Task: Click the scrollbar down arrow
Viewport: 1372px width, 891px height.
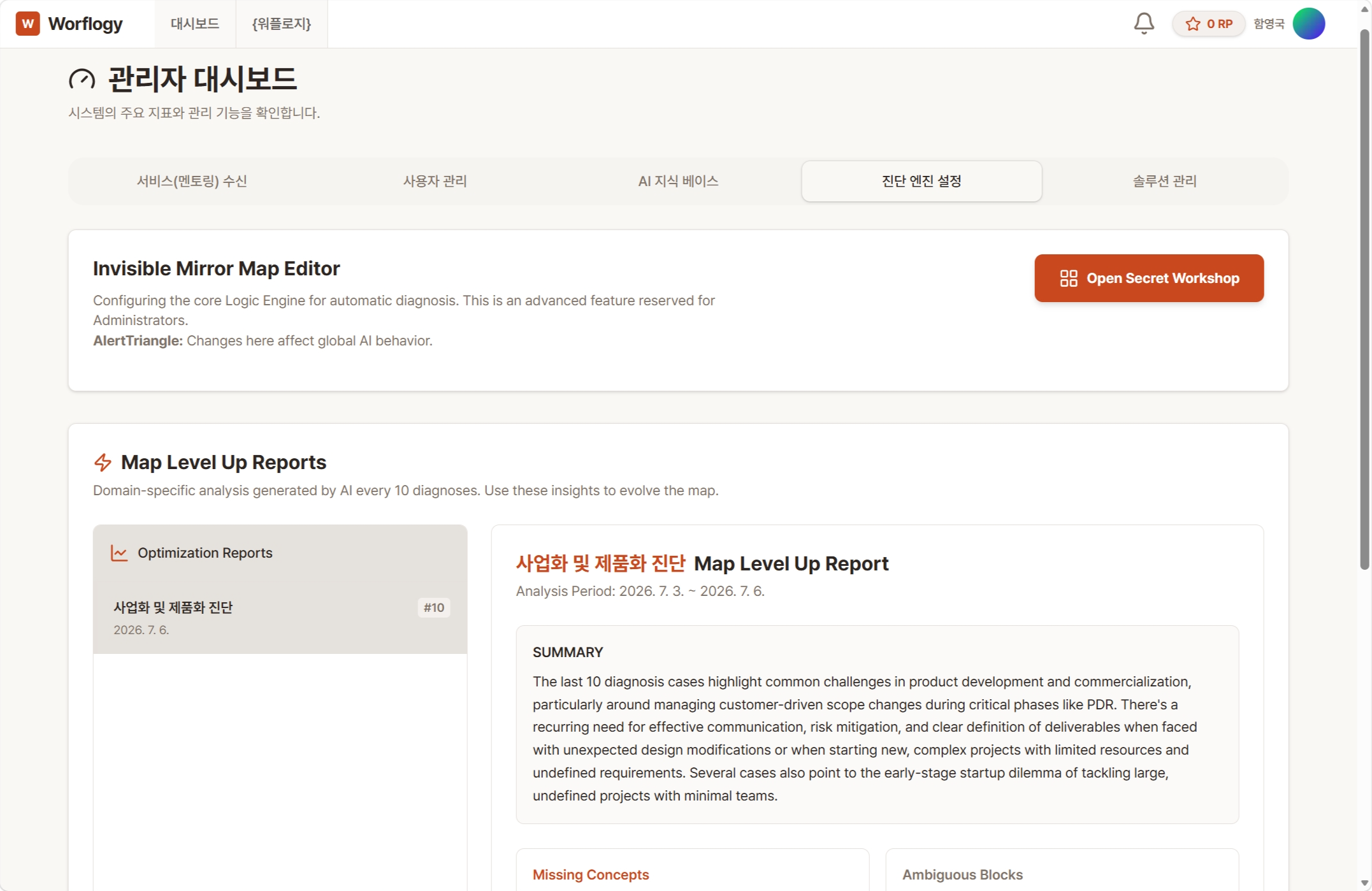Action: [x=1364, y=883]
